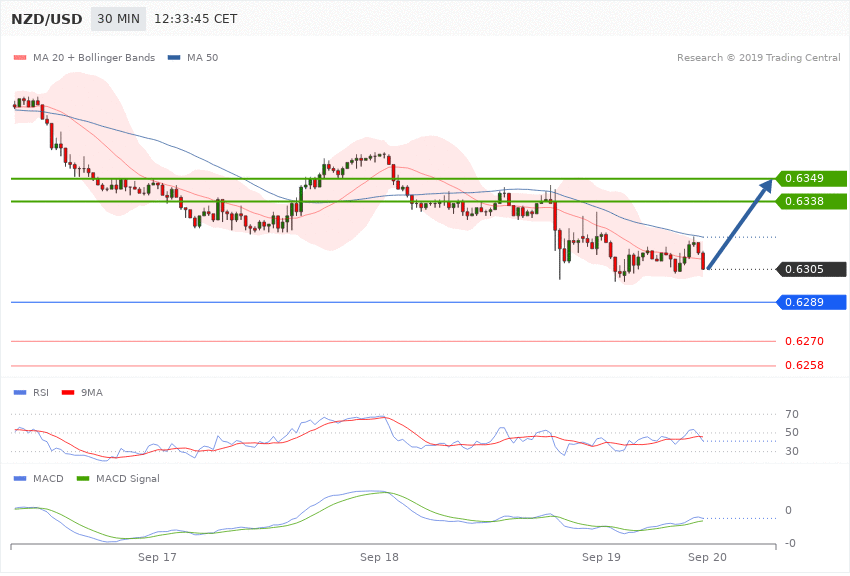Viewport: 850px width, 576px height.
Task: Click the RSI legend blue swatch
Action: (20, 392)
